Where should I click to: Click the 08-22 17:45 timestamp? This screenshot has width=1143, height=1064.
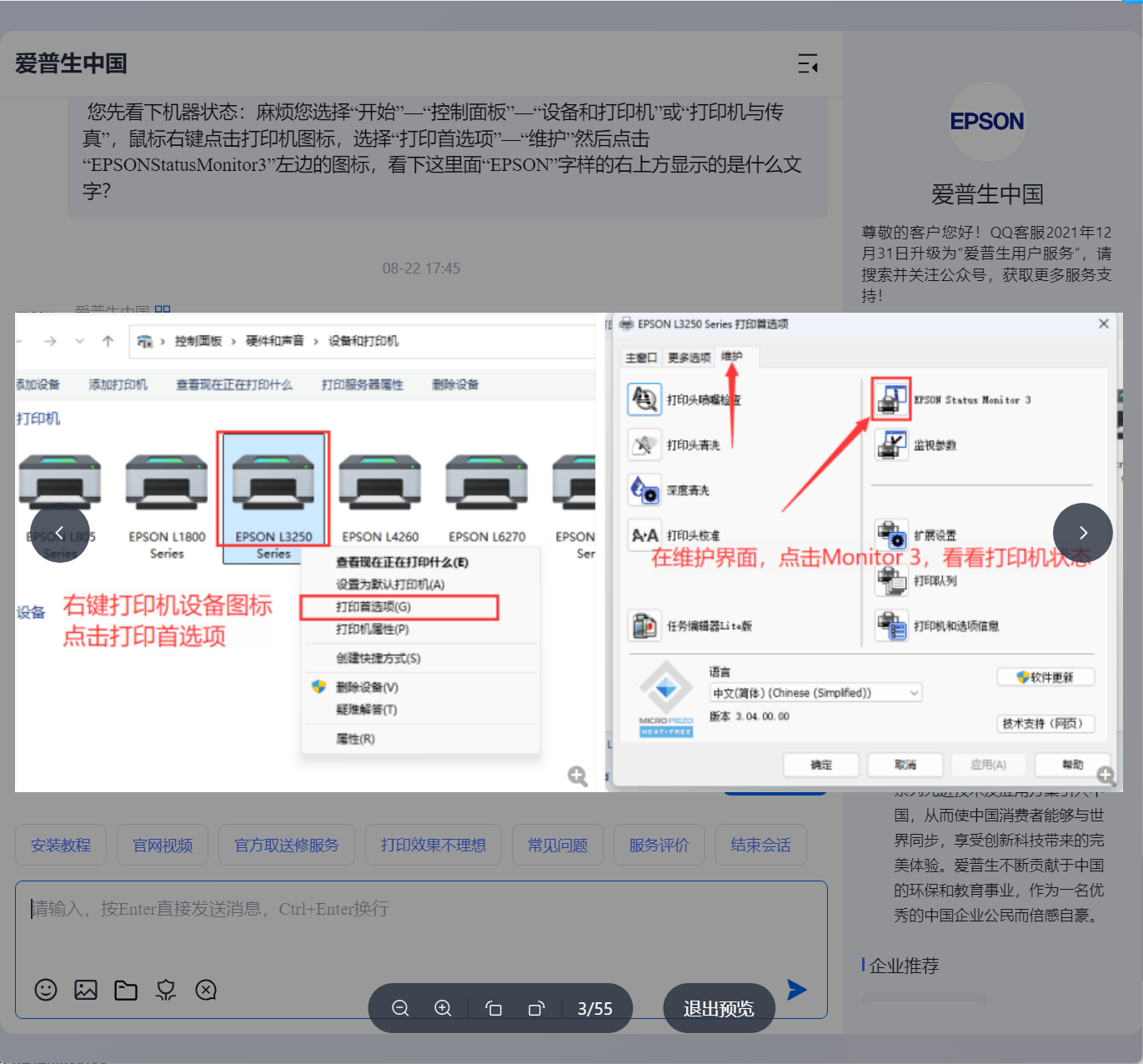tap(421, 269)
